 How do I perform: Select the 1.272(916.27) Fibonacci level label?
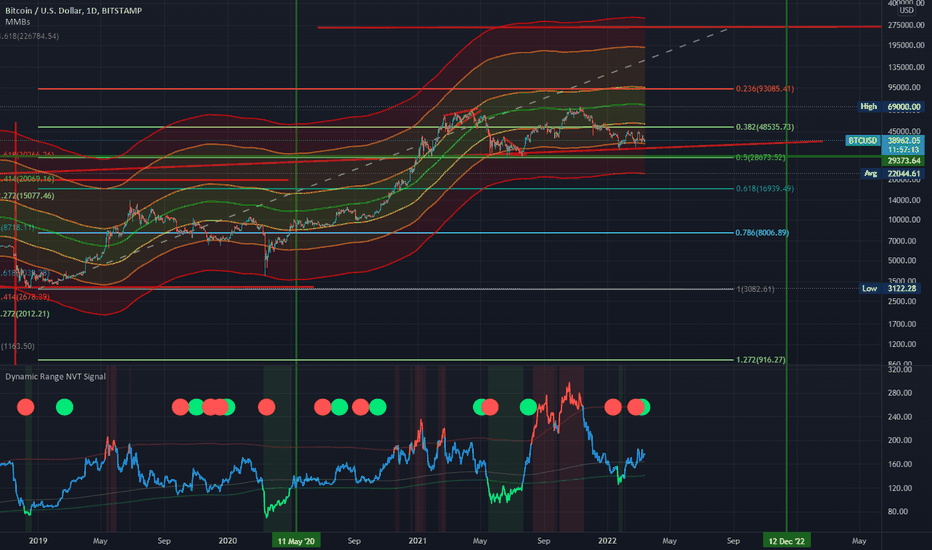(x=761, y=360)
